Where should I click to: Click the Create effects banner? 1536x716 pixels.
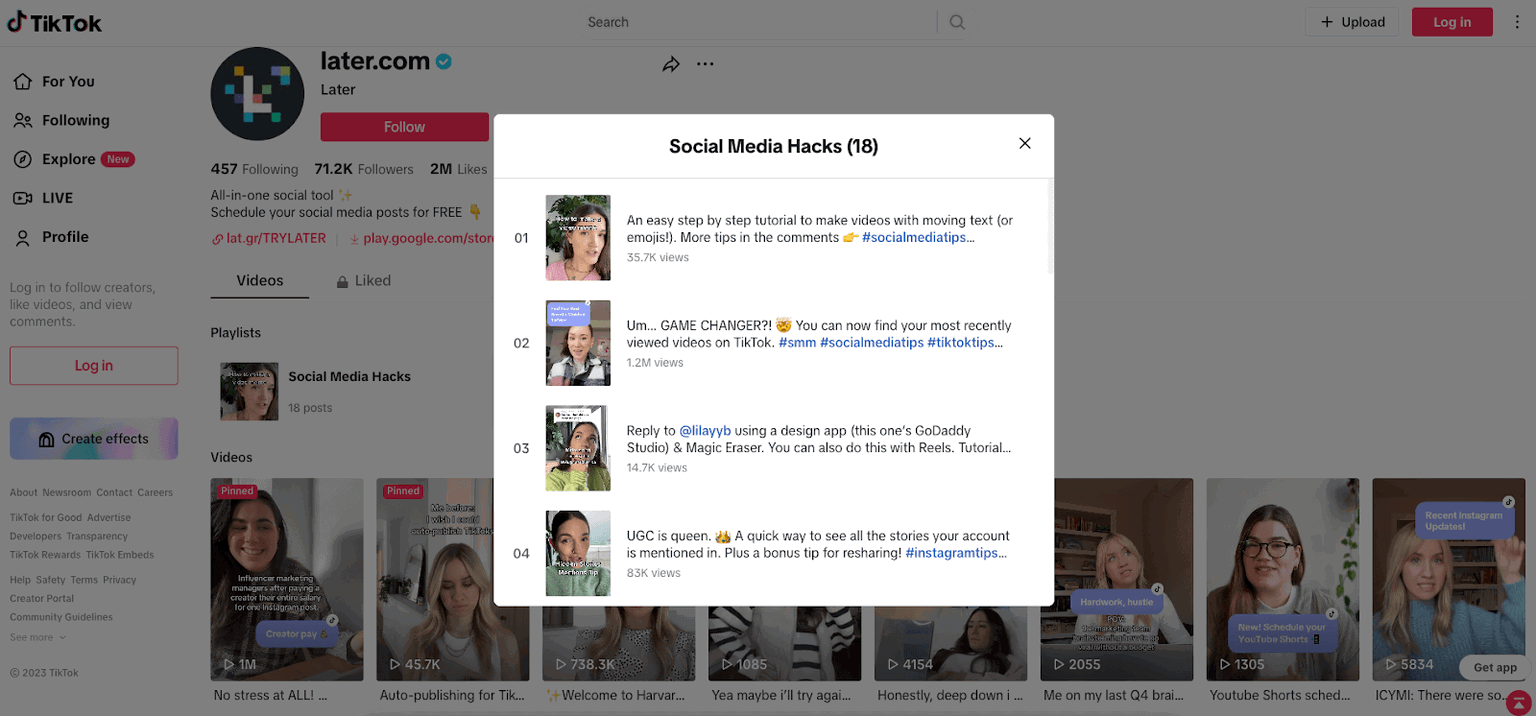(94, 439)
